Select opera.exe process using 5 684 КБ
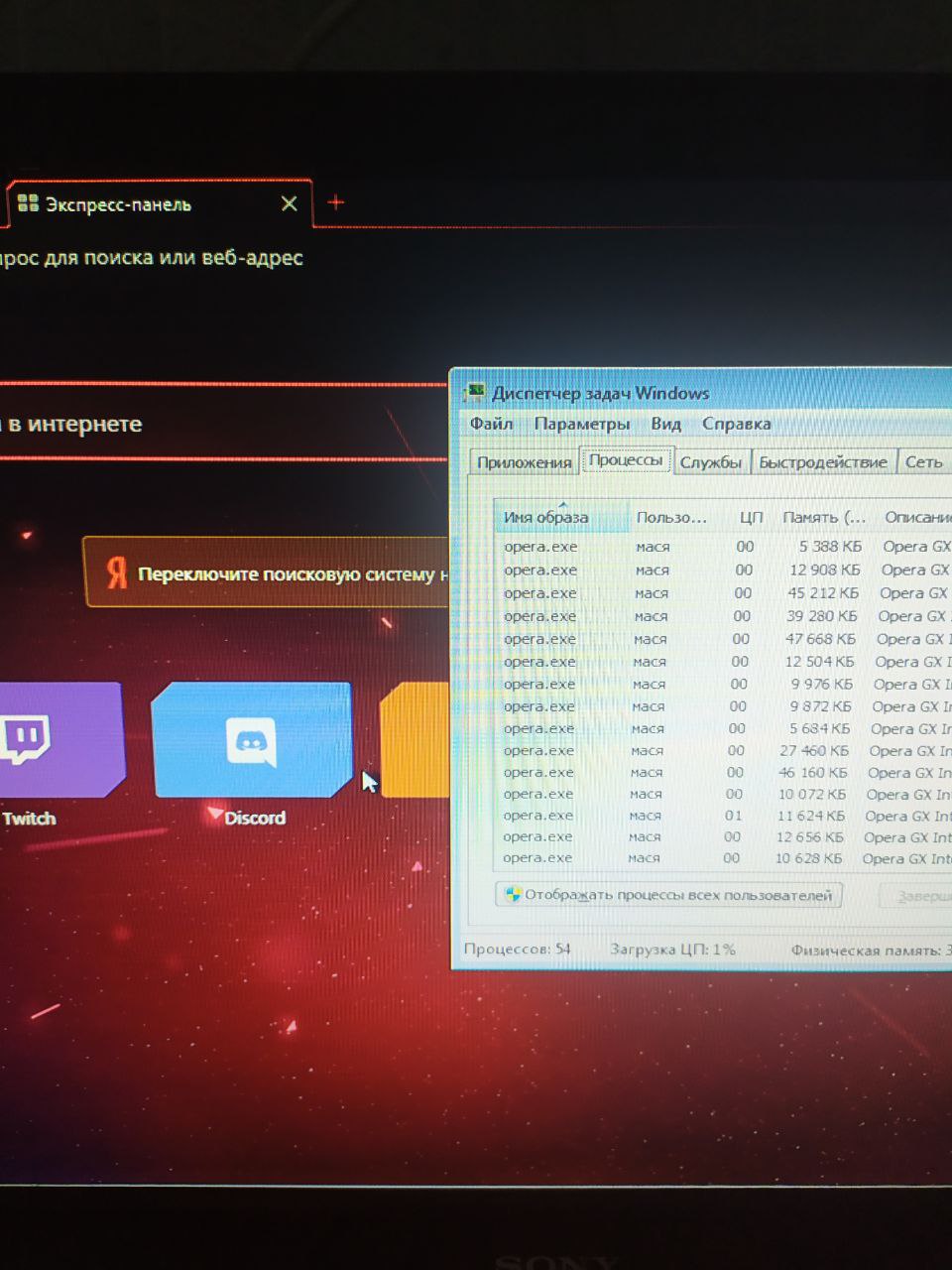952x1270 pixels. 724,728
